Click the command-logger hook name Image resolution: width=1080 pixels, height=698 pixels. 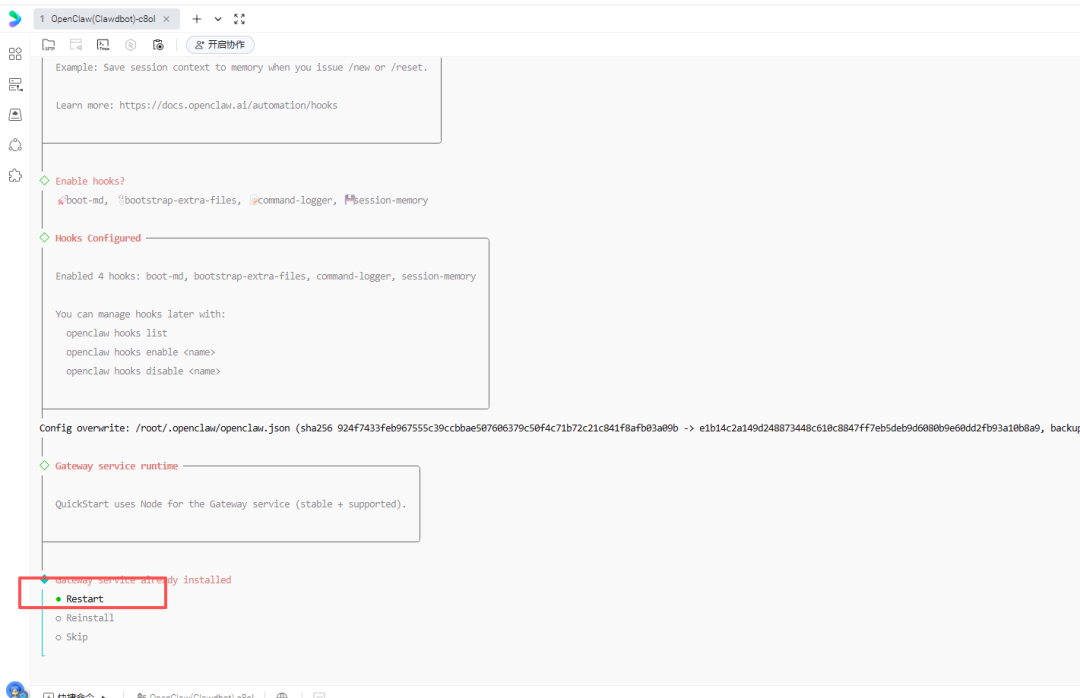point(296,201)
